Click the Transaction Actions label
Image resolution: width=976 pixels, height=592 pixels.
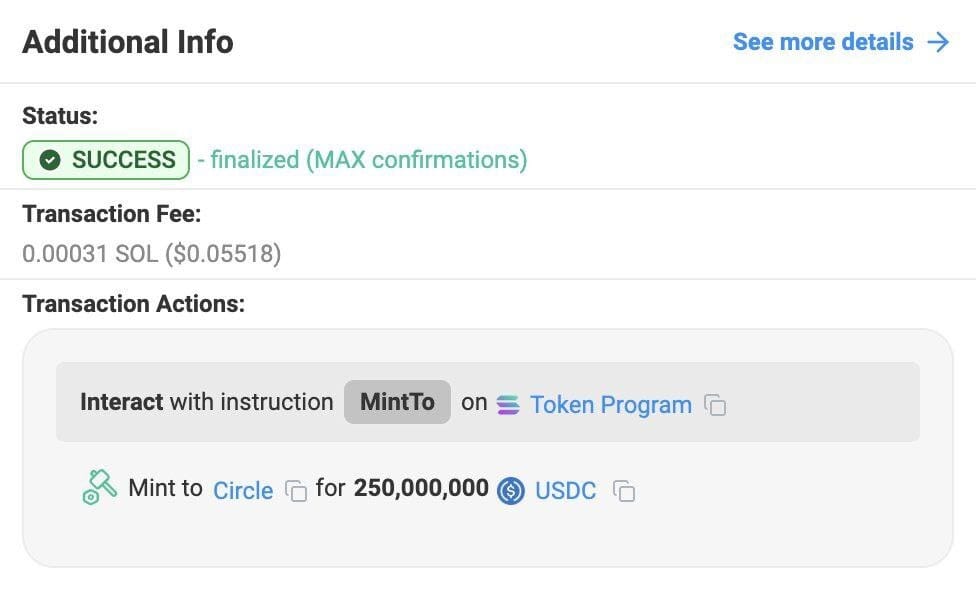pos(134,304)
